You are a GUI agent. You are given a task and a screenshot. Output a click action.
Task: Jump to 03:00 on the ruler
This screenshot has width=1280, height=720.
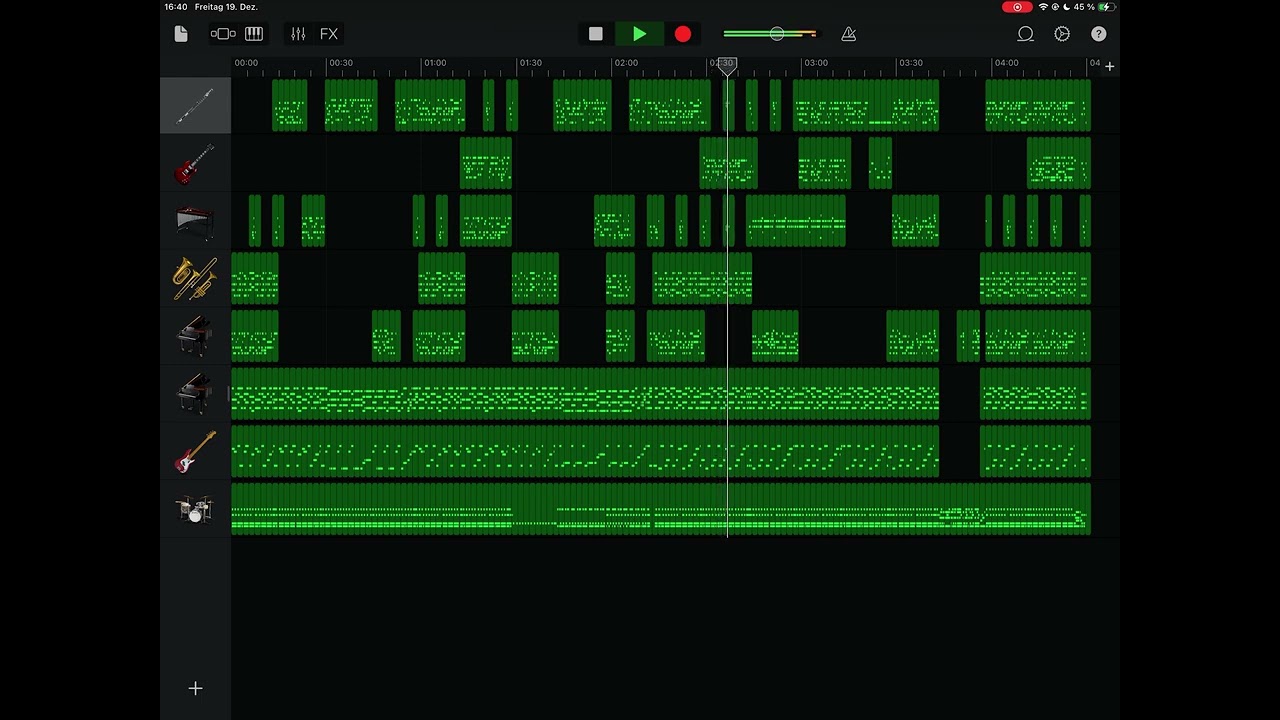click(x=816, y=63)
